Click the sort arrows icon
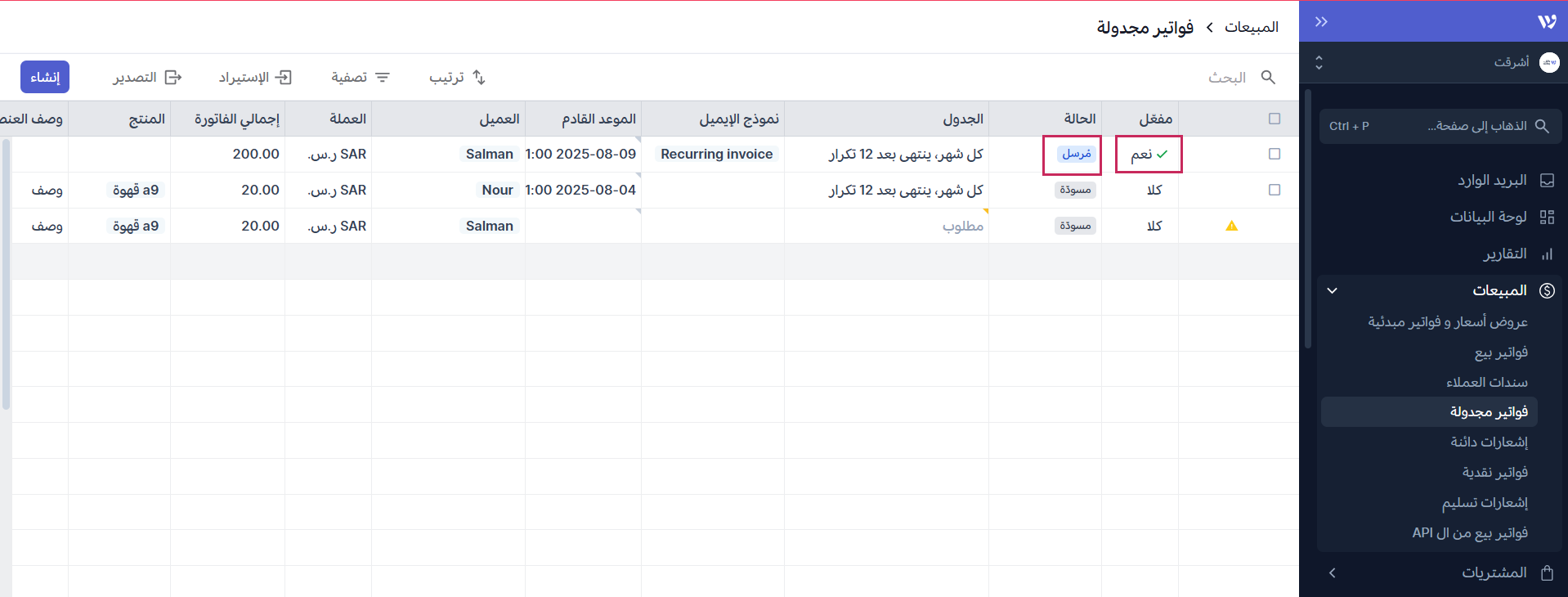This screenshot has height=597, width=1568. point(479,77)
